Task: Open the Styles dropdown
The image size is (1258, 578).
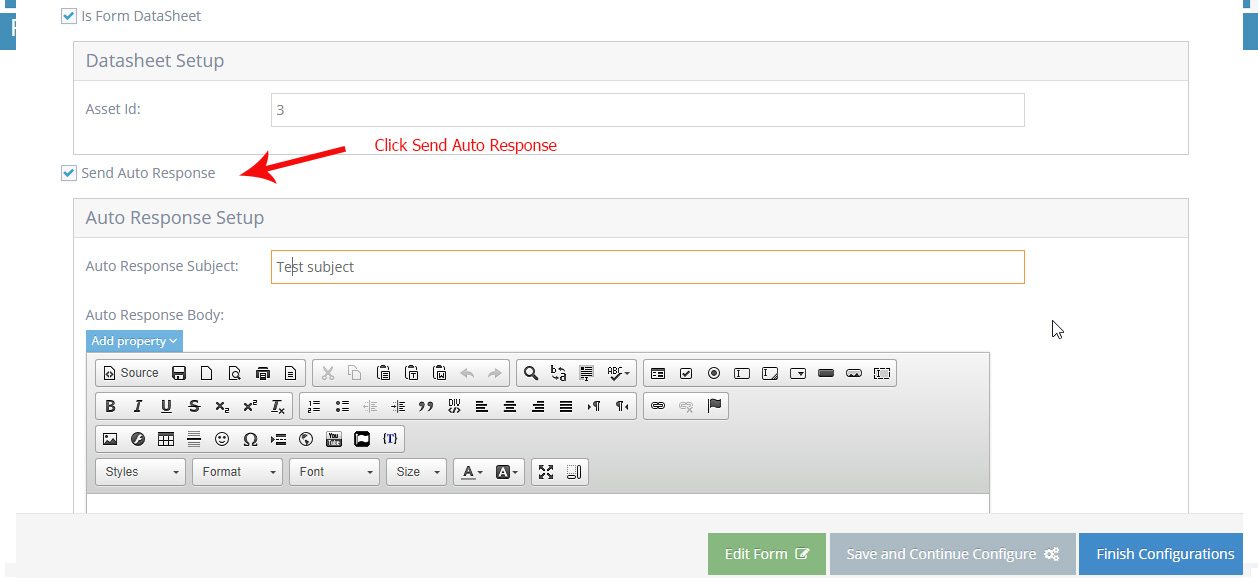Action: pos(140,472)
